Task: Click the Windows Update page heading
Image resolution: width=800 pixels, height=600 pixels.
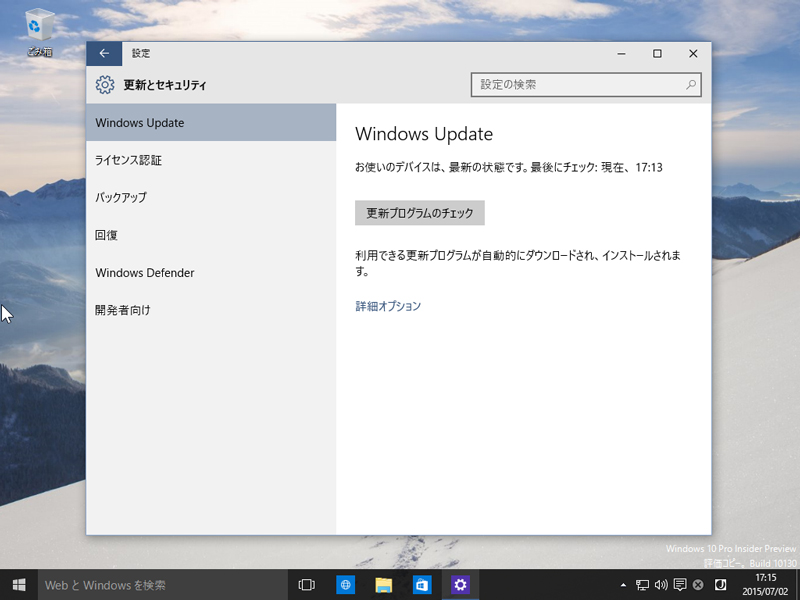Action: (424, 134)
